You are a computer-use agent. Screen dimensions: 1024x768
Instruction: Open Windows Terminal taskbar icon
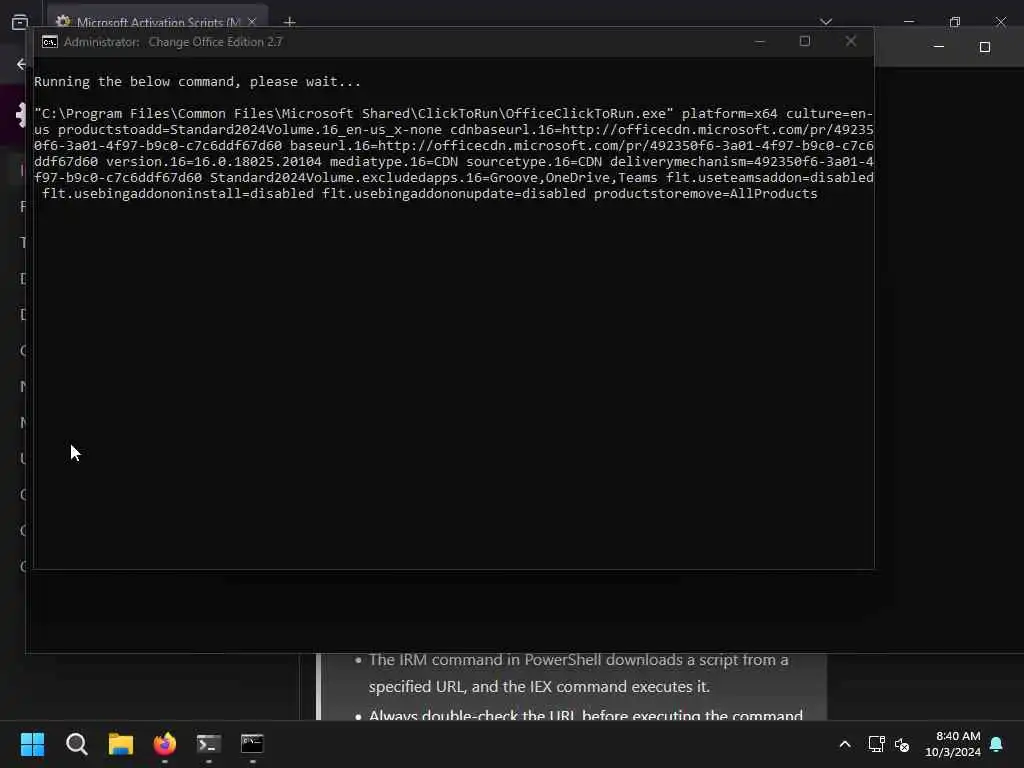(x=209, y=744)
